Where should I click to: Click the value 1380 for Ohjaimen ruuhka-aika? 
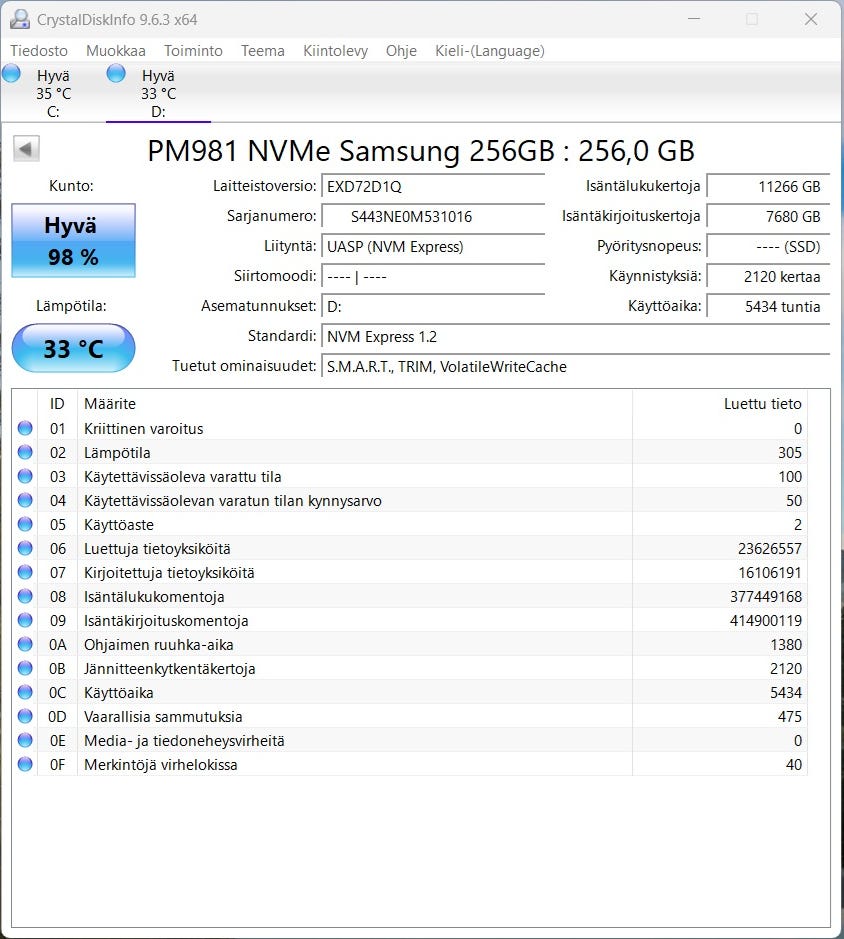point(786,644)
